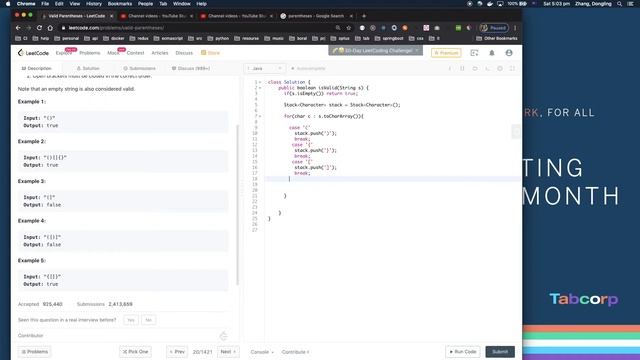Click the LeetCode logo

(33, 53)
